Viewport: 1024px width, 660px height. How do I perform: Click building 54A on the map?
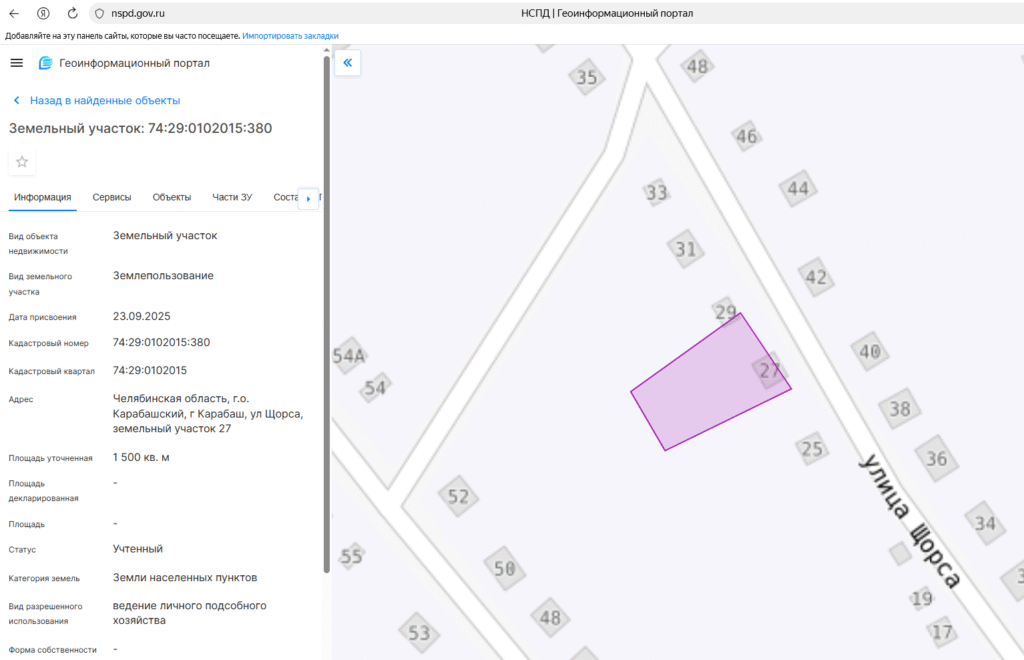tap(349, 356)
